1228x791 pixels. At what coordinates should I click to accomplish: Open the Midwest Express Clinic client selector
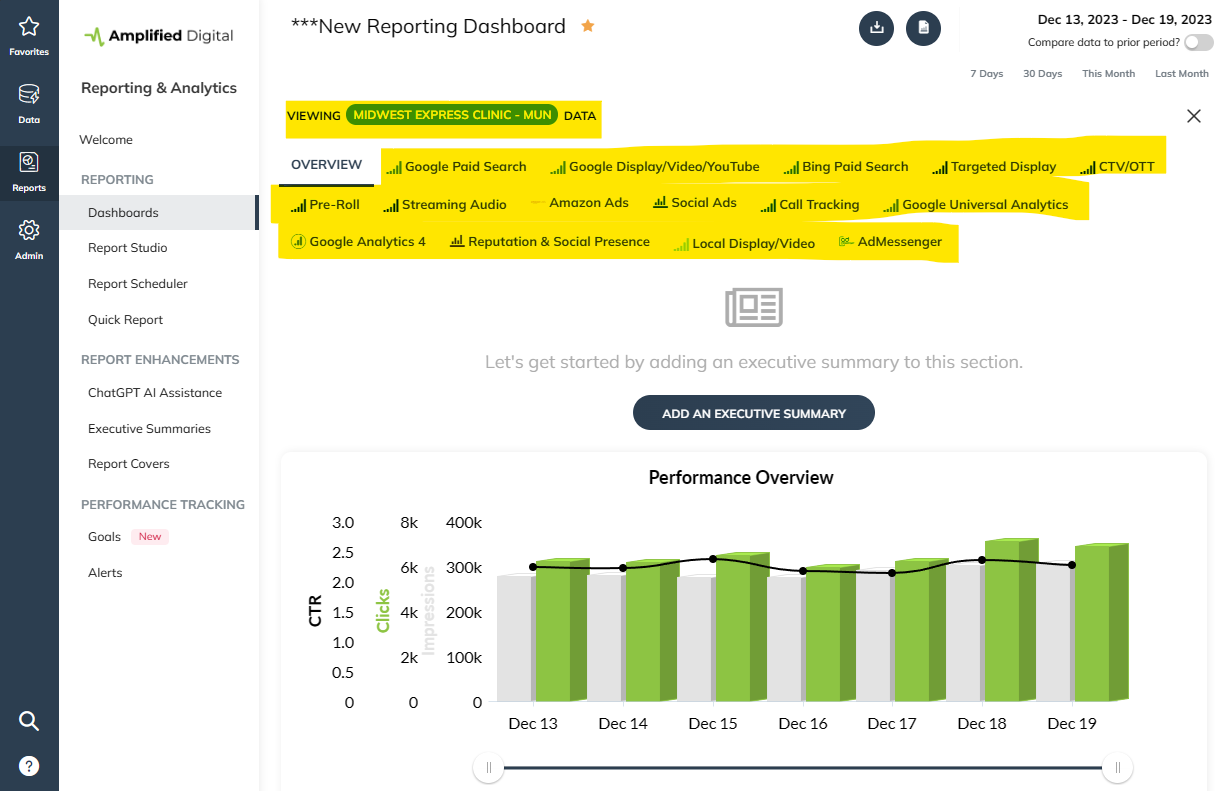[451, 115]
